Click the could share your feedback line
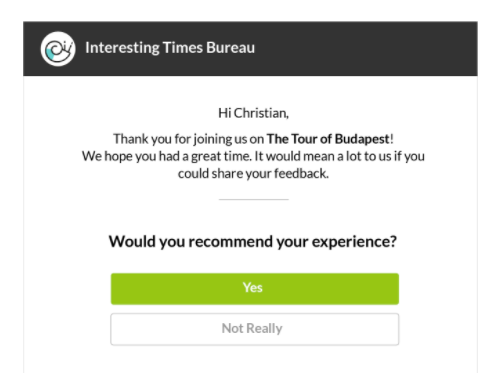Viewport: 493px width, 373px height. click(253, 174)
